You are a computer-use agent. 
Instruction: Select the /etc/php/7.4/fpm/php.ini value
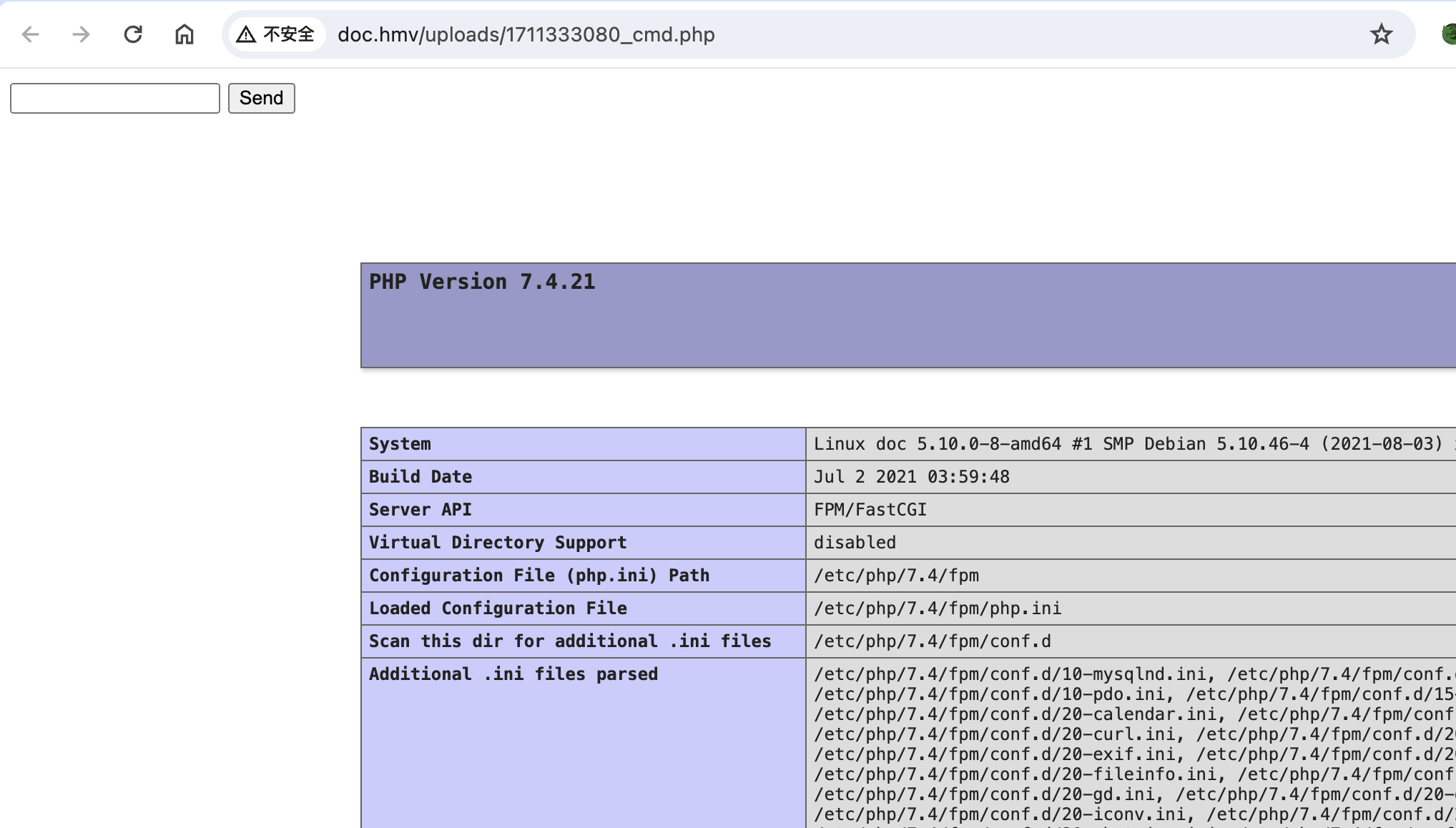(x=938, y=608)
